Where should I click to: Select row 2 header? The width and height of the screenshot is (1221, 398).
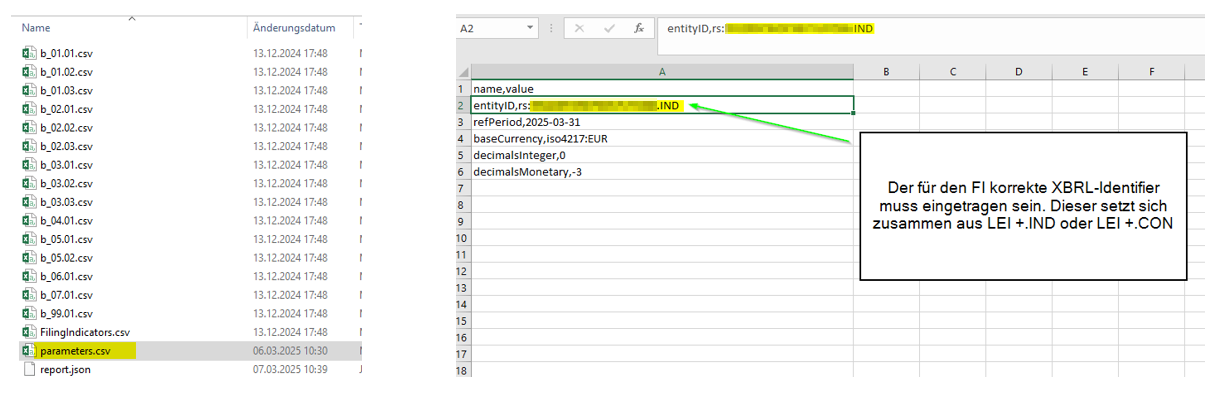(463, 105)
